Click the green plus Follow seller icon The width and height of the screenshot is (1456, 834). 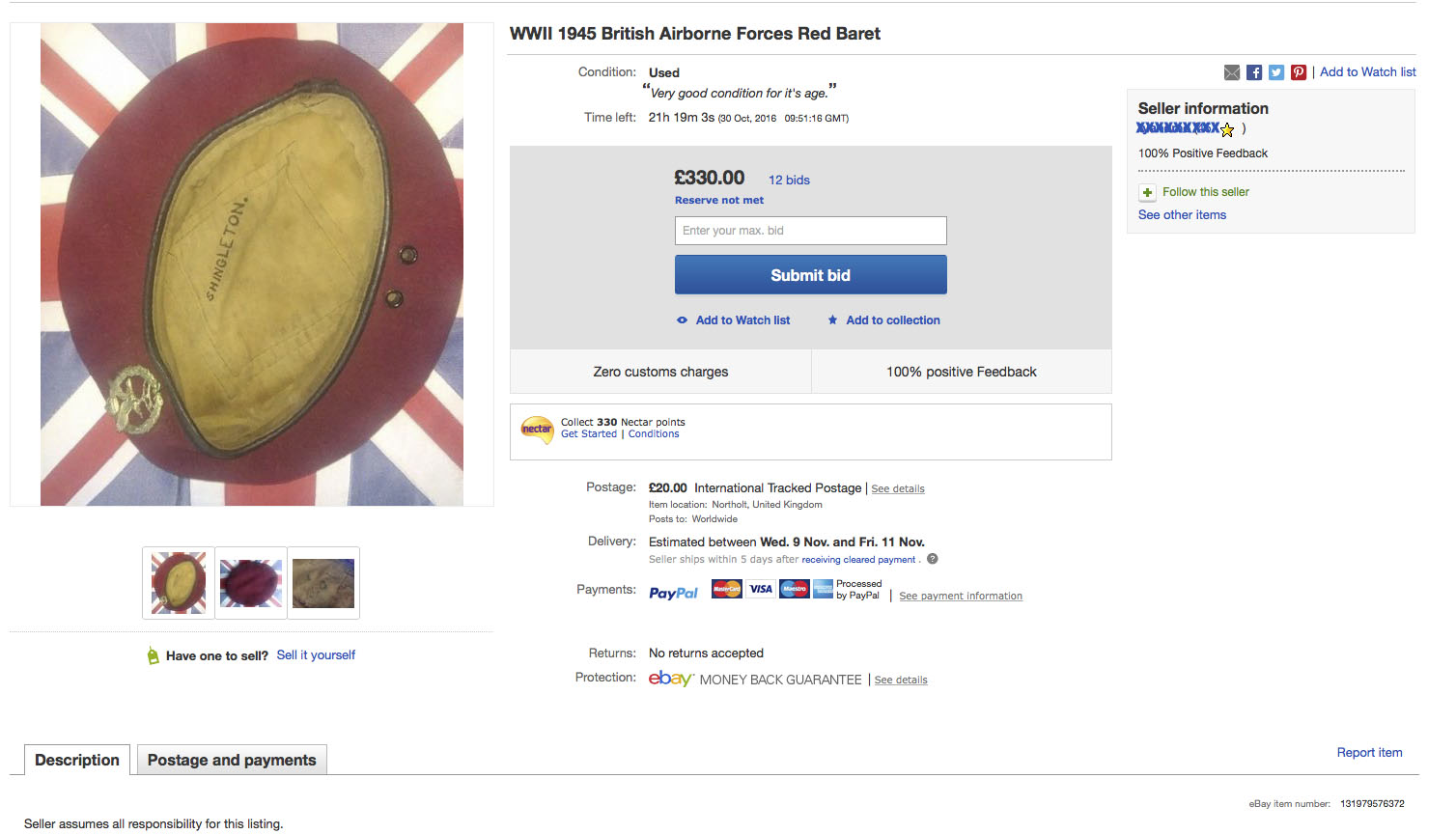1147,192
